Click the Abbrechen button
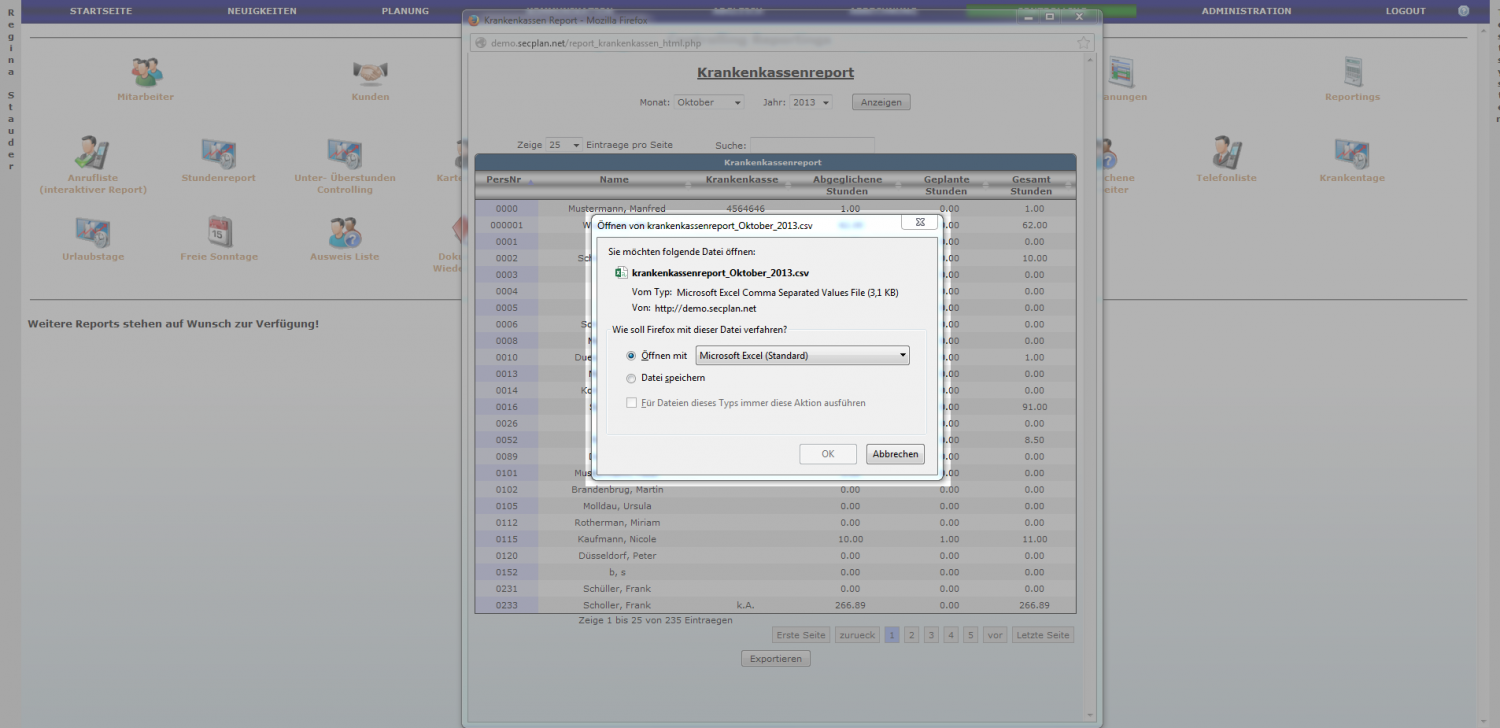 pyautogui.click(x=895, y=454)
